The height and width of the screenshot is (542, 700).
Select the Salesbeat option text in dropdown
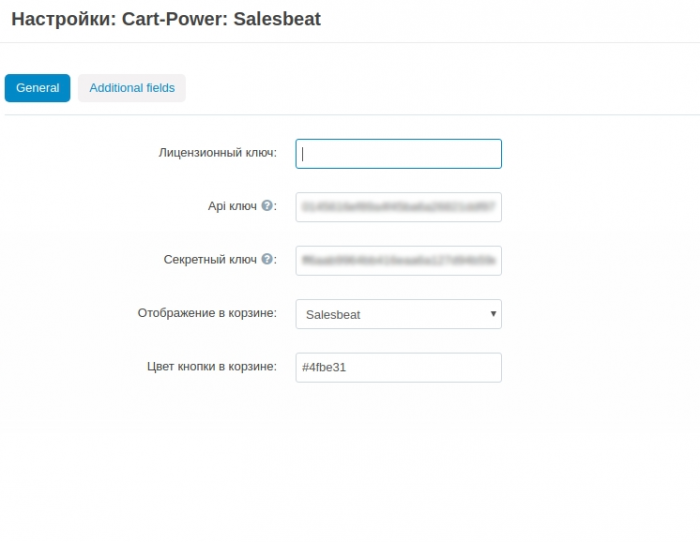(x=333, y=315)
